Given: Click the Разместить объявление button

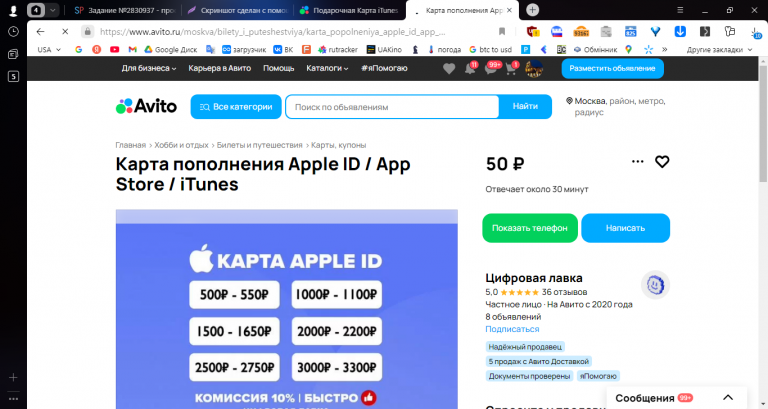Looking at the screenshot, I should pyautogui.click(x=612, y=69).
